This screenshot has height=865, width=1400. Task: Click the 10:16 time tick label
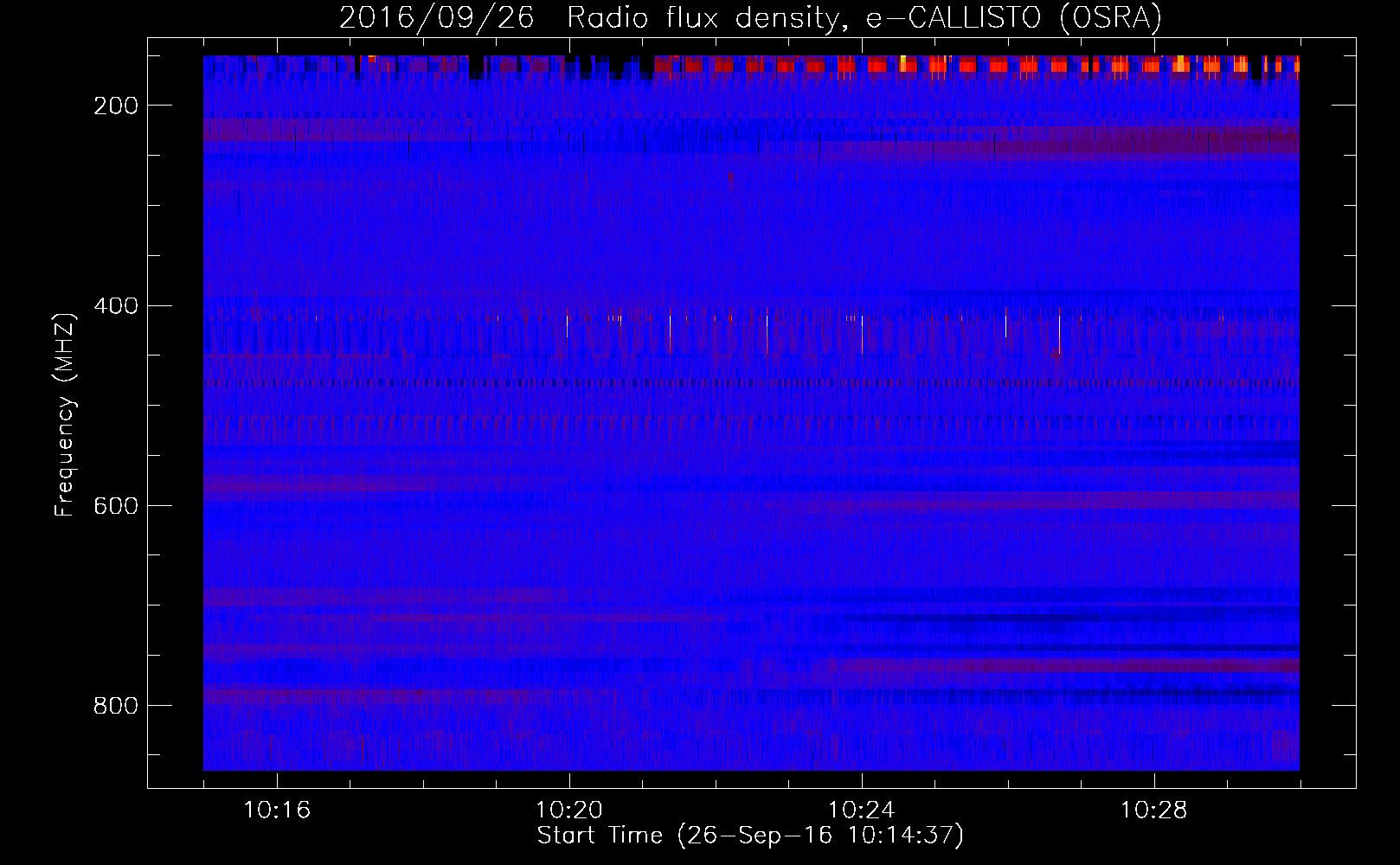[x=277, y=810]
